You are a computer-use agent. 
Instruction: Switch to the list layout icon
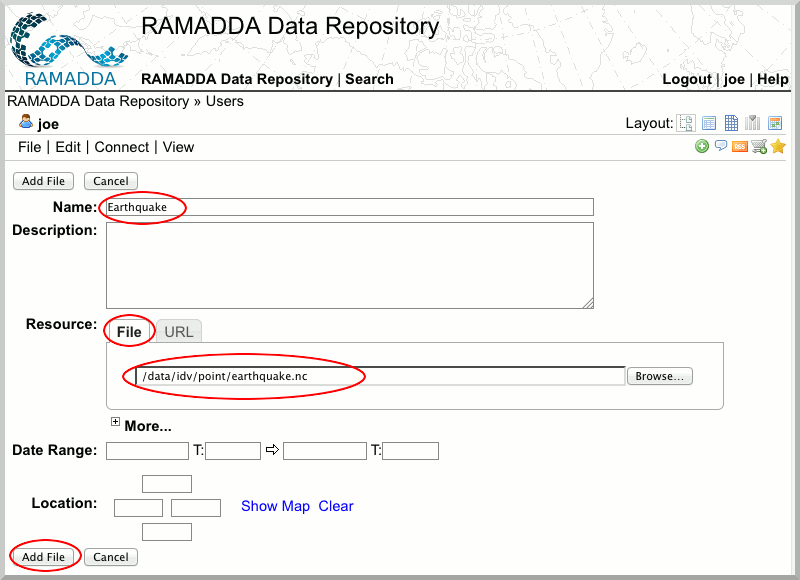708,123
